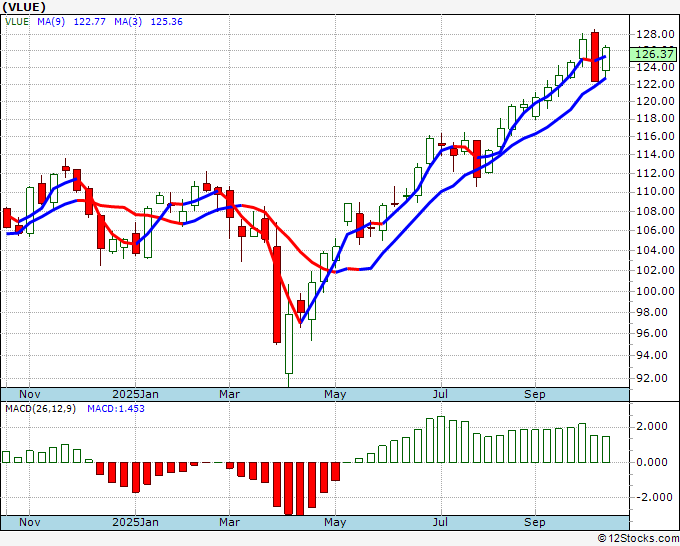Click the tallest green MACD histogram bar at Jul
Viewport: 680px width, 546px height.
[x=441, y=439]
